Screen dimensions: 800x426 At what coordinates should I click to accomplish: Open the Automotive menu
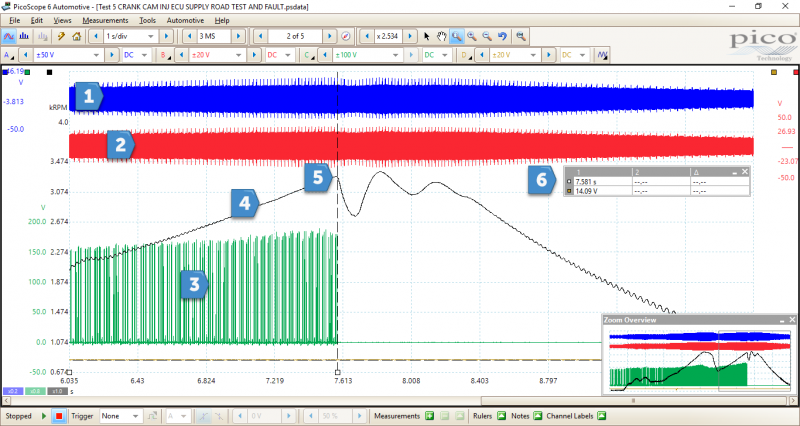click(x=185, y=20)
